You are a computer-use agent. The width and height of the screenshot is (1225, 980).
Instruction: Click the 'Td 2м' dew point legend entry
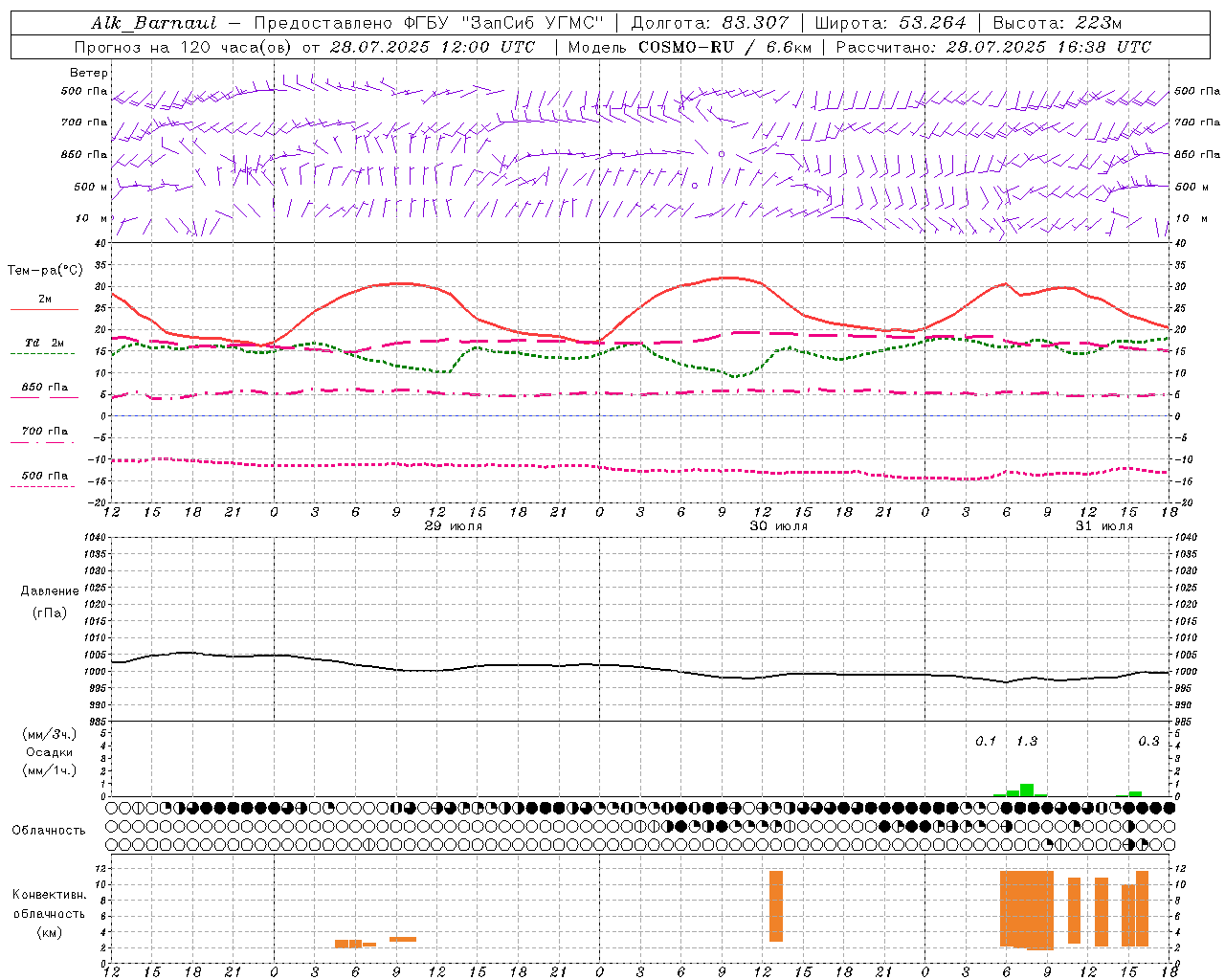[44, 343]
